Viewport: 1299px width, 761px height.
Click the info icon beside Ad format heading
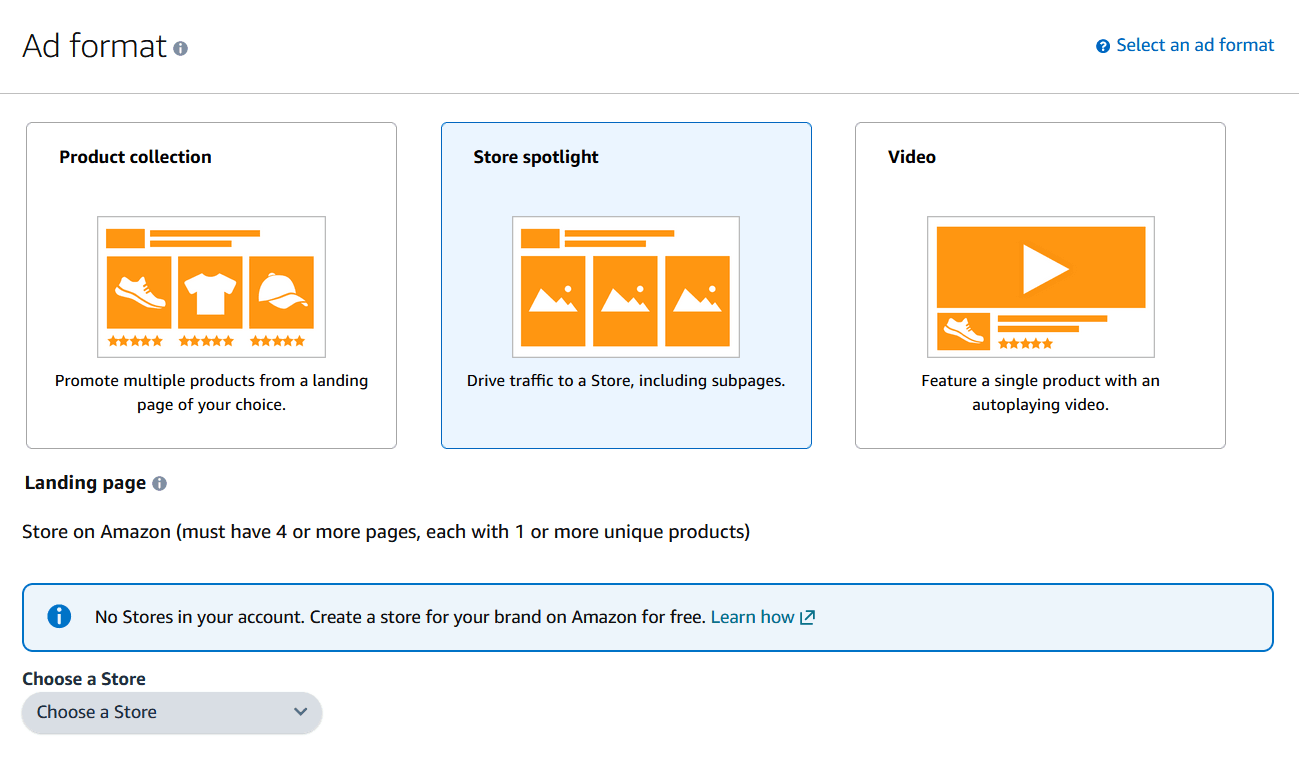tap(180, 48)
